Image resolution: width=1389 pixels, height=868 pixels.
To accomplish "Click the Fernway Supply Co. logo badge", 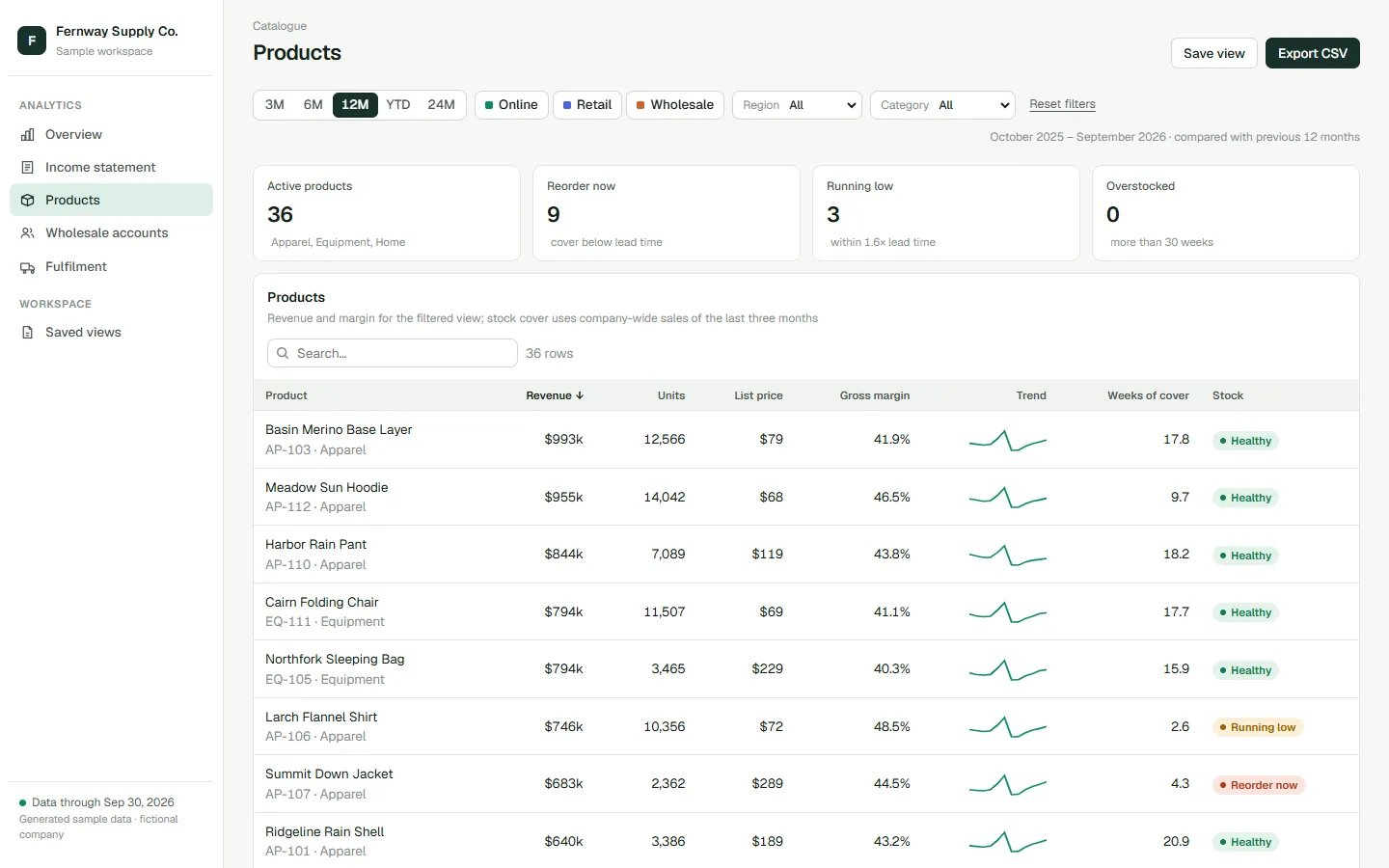I will click(x=32, y=41).
